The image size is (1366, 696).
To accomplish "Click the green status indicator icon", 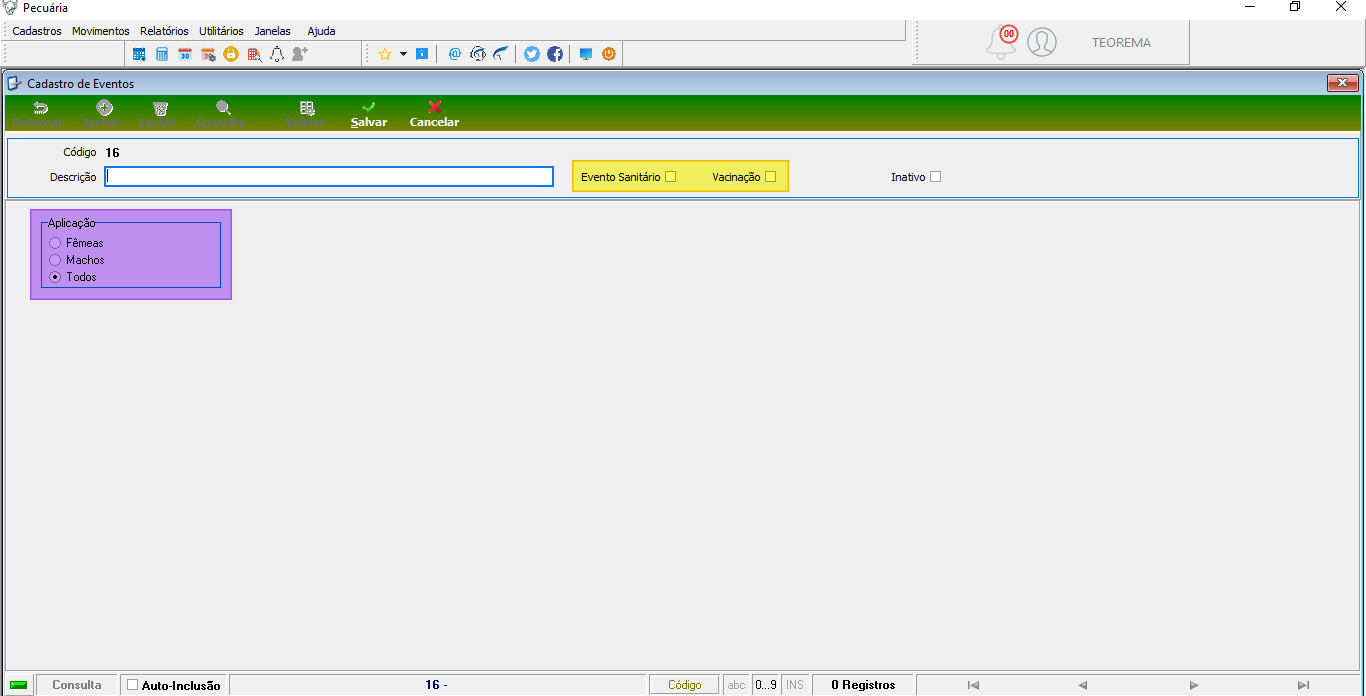I will (18, 685).
